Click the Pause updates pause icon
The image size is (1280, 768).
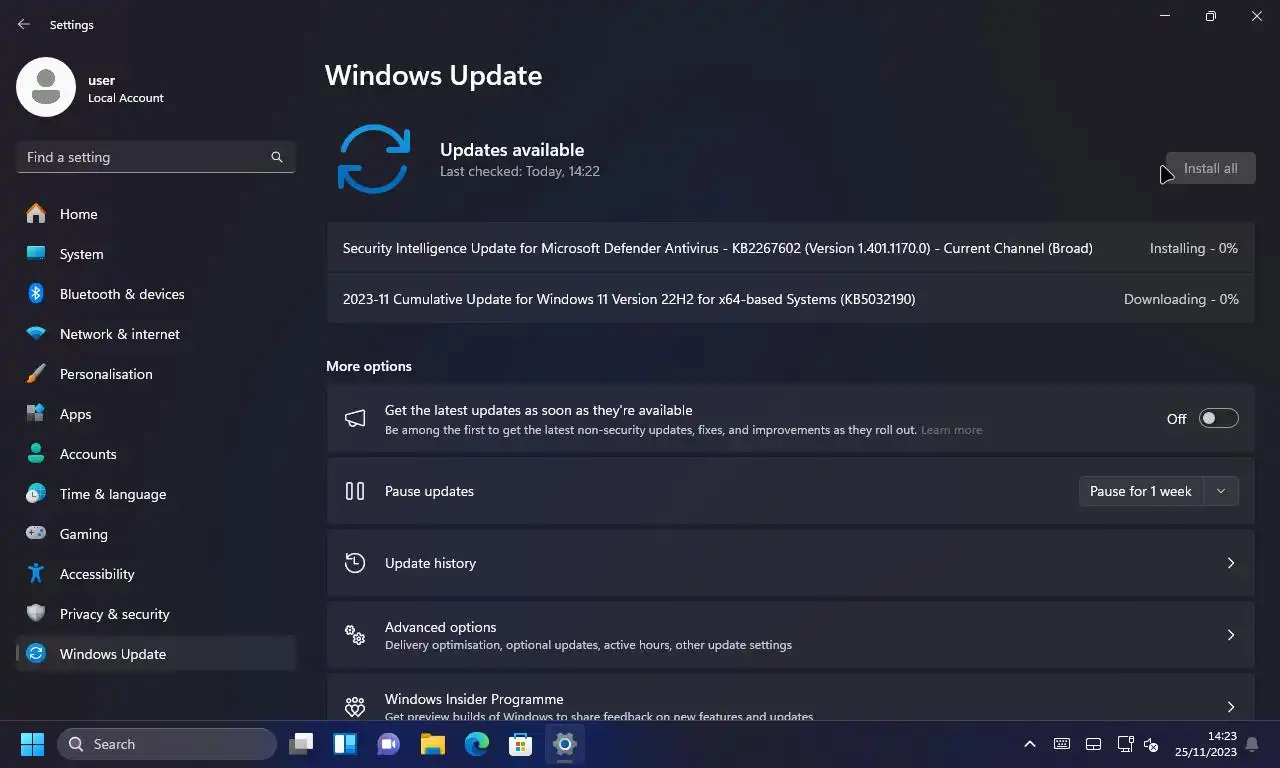coord(355,491)
